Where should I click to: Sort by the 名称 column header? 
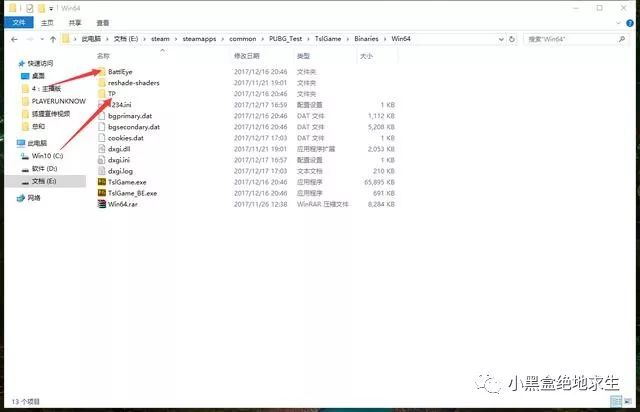point(103,56)
